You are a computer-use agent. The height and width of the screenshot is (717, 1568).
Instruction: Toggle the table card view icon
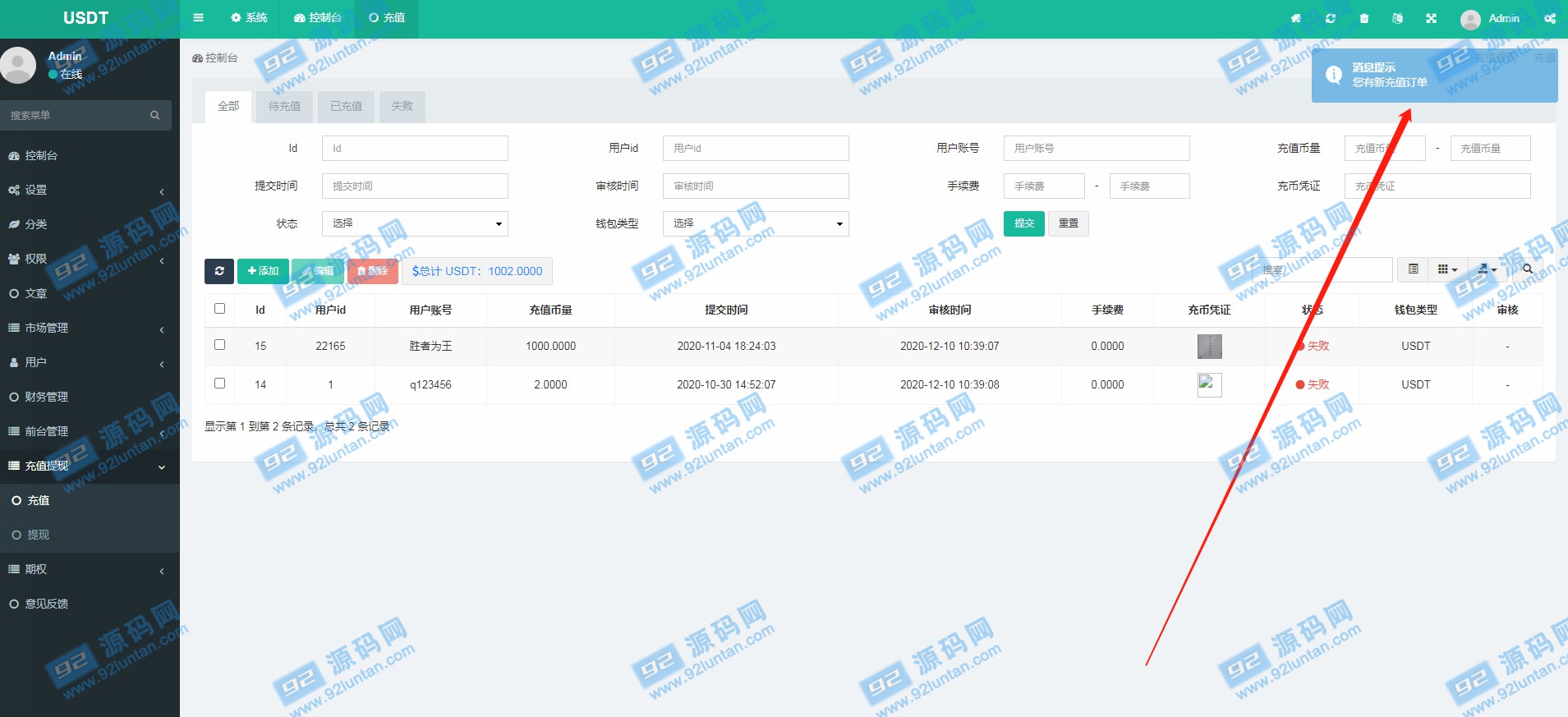[x=1413, y=269]
